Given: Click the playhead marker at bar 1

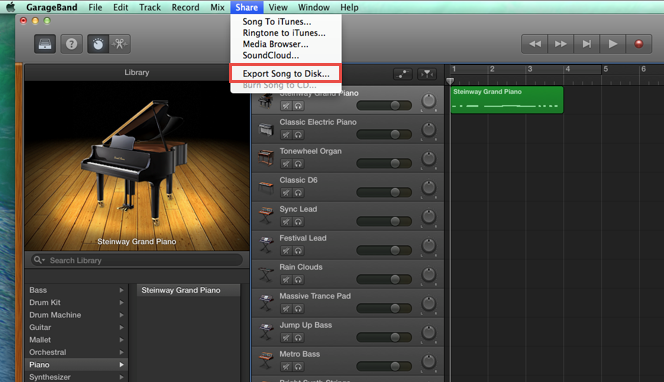Looking at the screenshot, I should pos(450,80).
